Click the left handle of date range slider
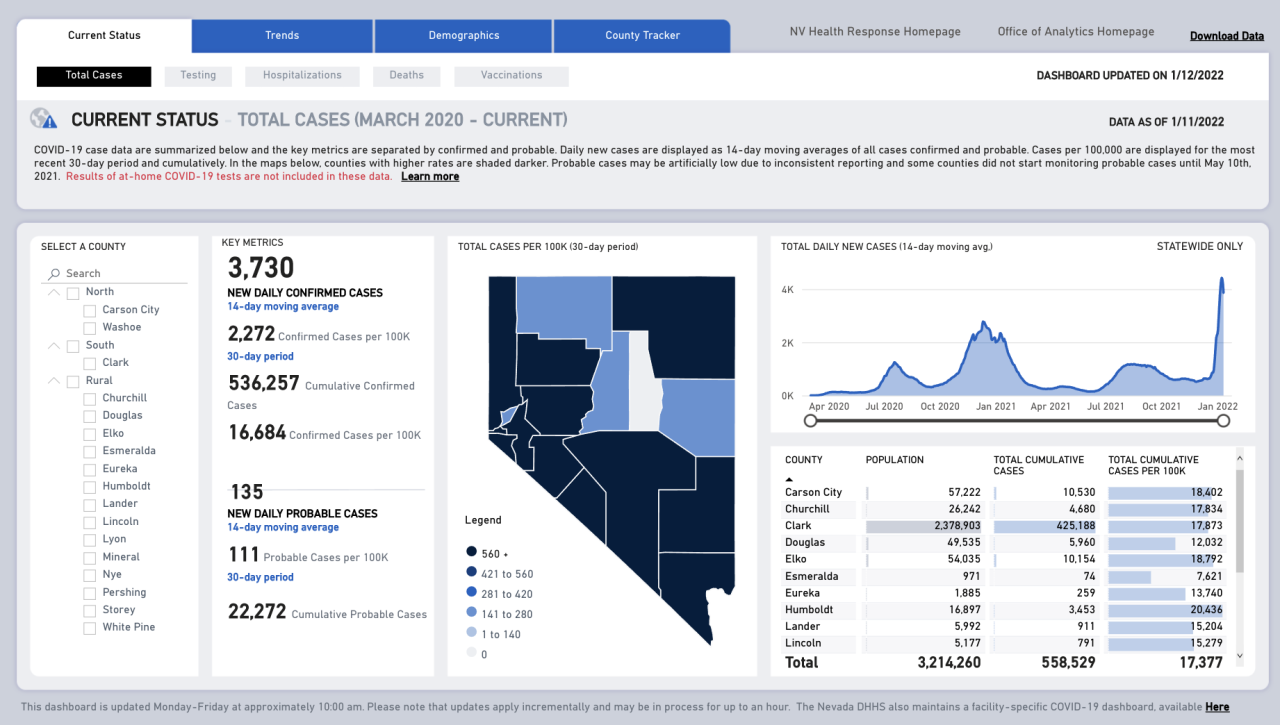The image size is (1280, 725). tap(810, 421)
